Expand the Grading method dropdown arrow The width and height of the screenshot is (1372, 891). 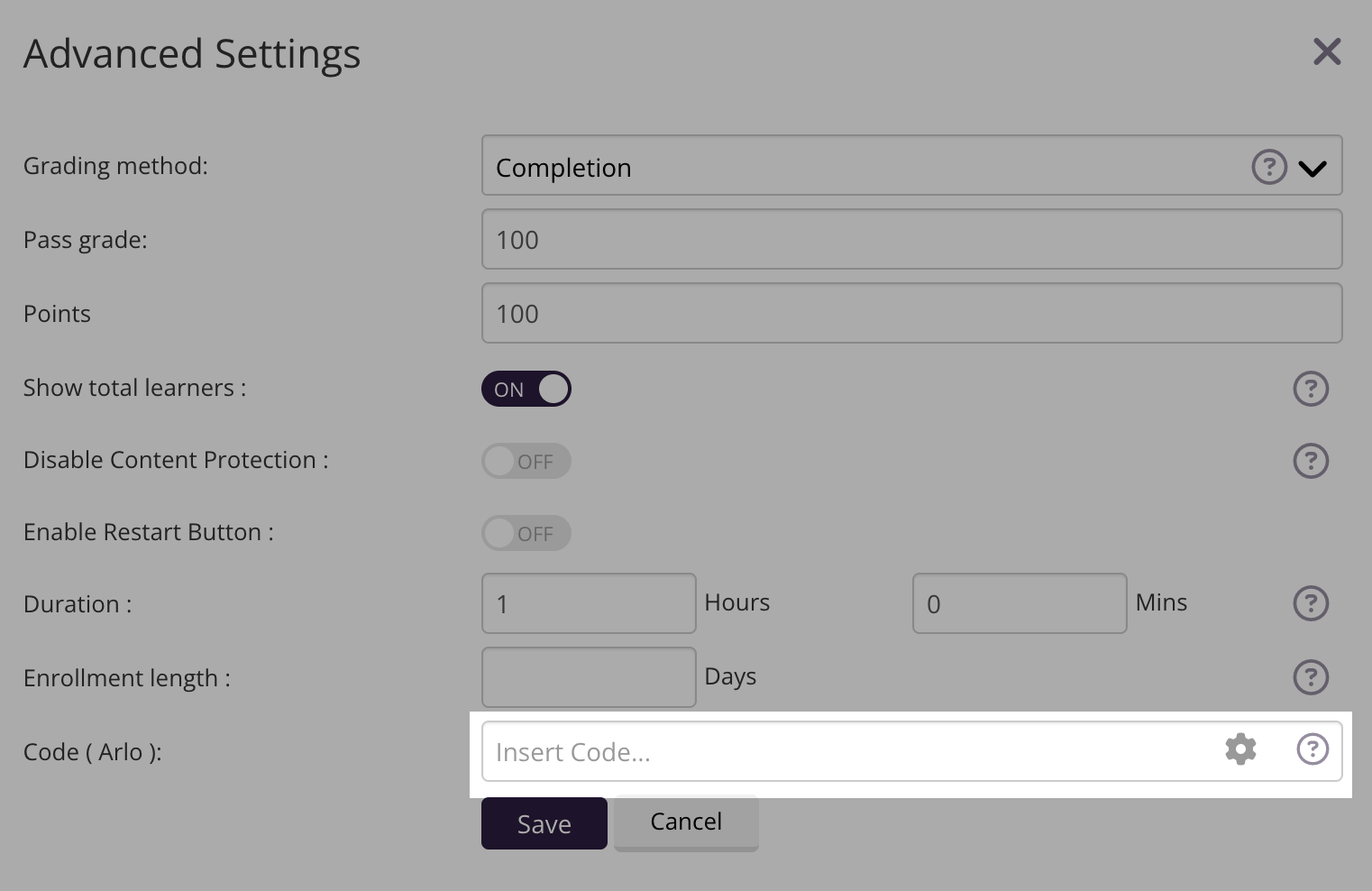tap(1313, 168)
